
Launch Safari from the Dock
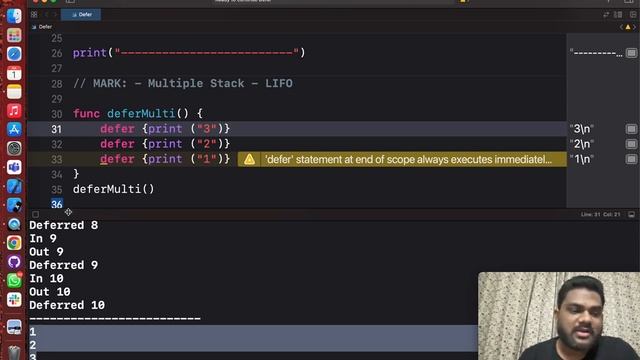tap(14, 54)
